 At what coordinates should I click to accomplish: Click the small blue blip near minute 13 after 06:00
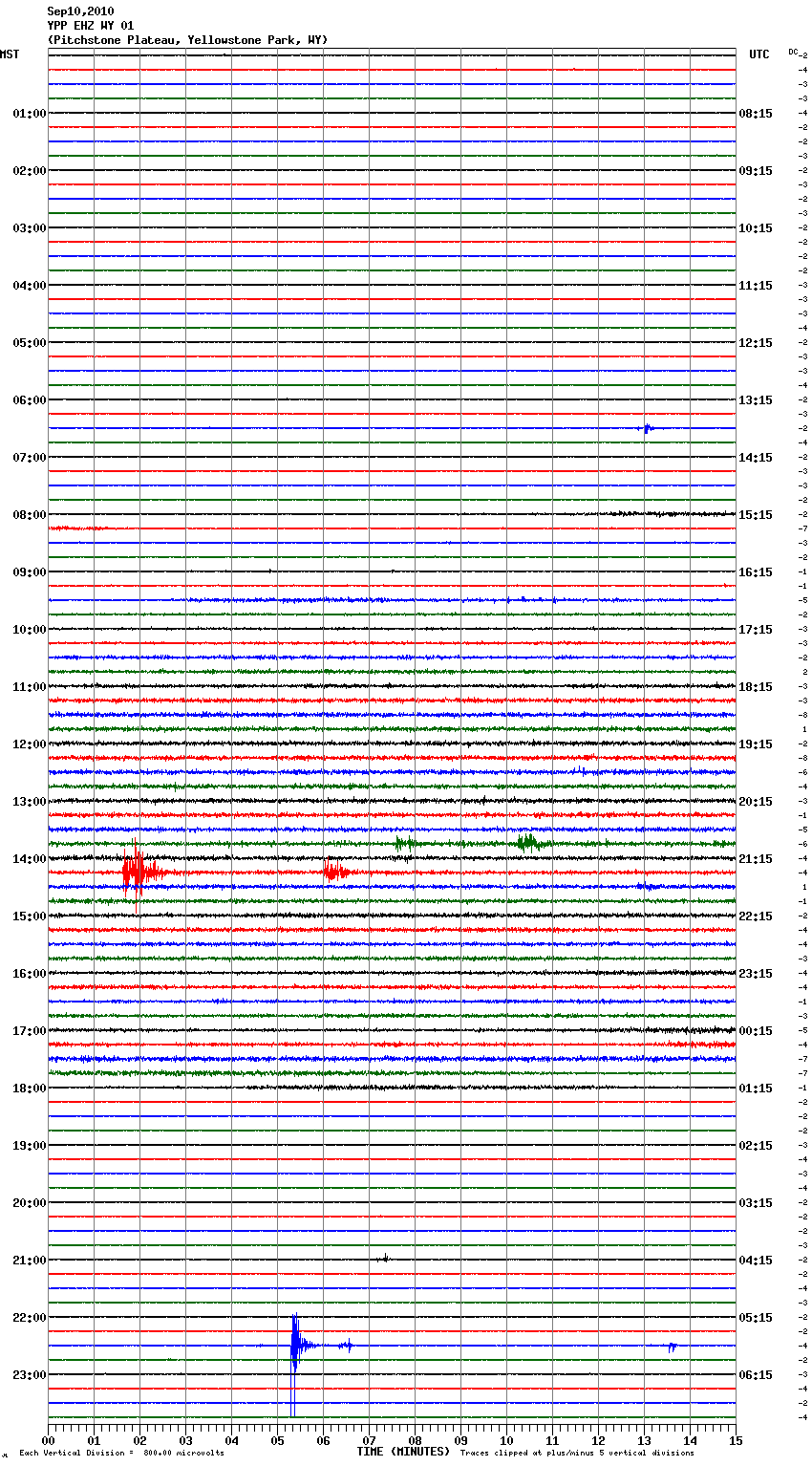click(647, 428)
